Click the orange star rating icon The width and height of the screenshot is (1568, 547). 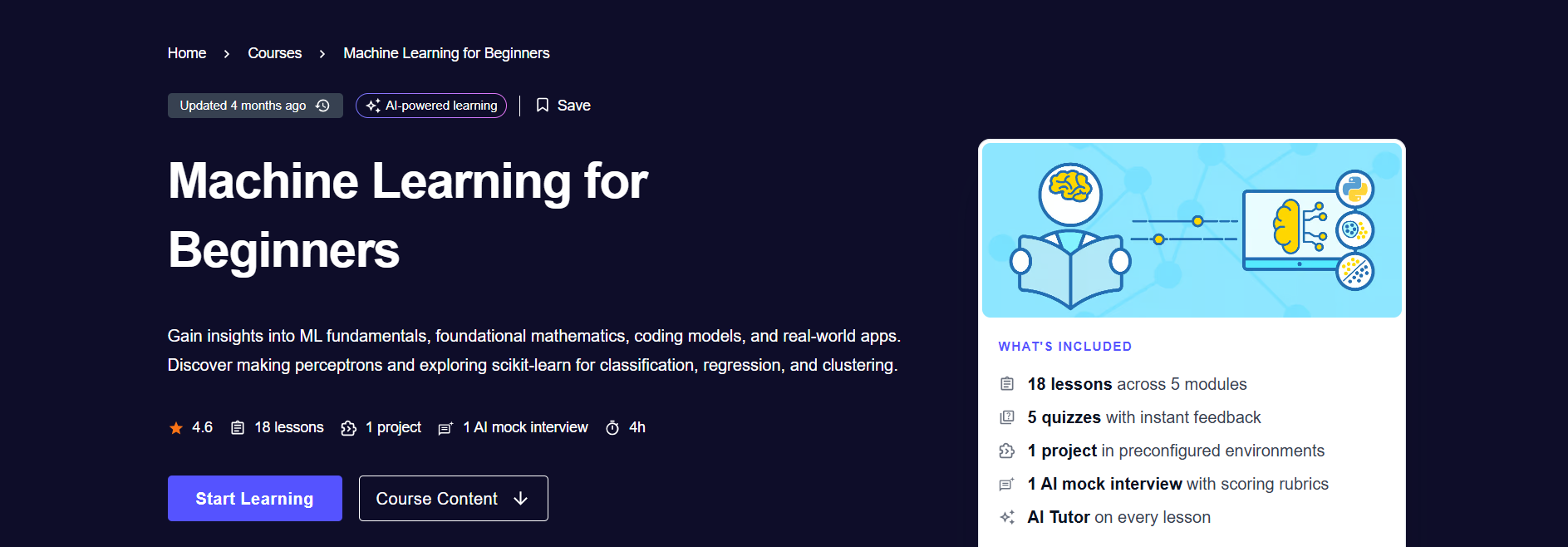[176, 428]
